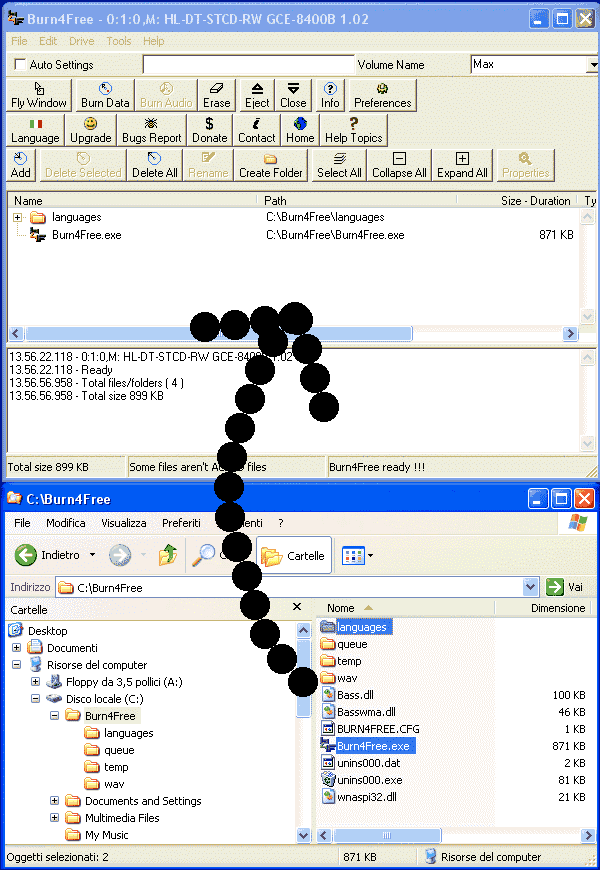Open the Contact button
600x870 pixels.
pyautogui.click(x=256, y=130)
